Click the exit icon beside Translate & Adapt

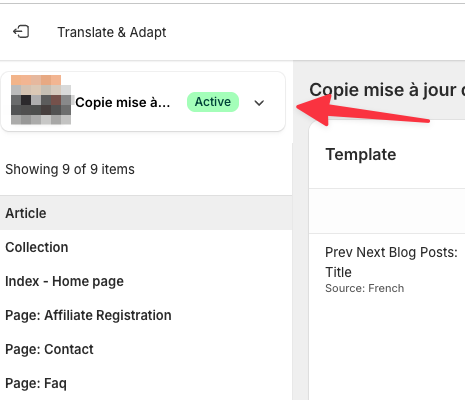pyautogui.click(x=21, y=32)
